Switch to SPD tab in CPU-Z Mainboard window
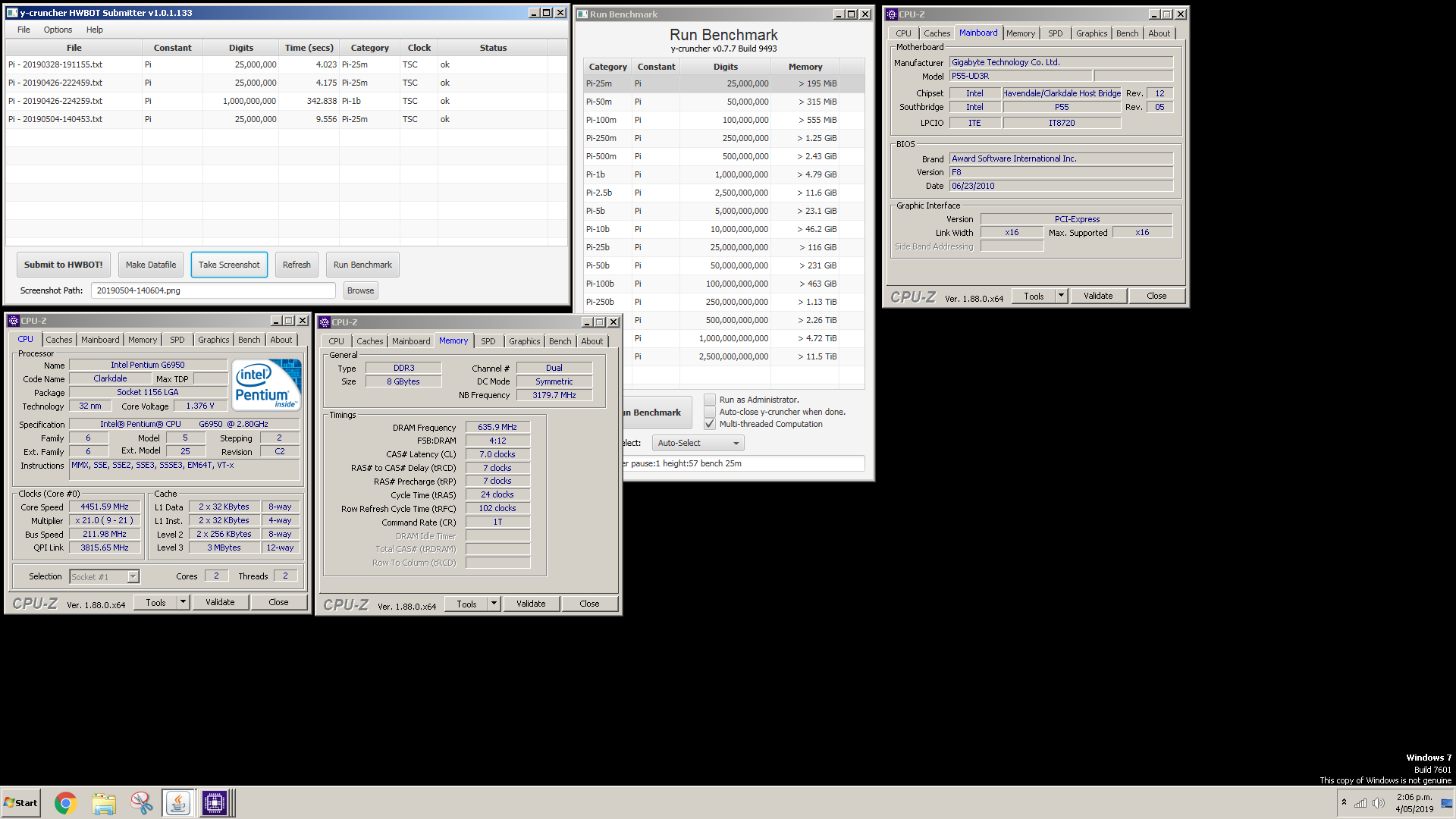Viewport: 1456px width, 819px height. coord(1055,33)
